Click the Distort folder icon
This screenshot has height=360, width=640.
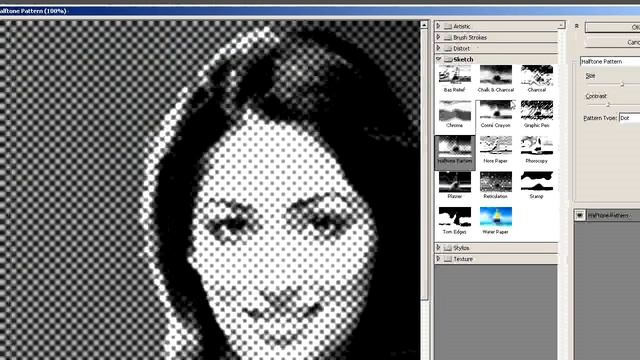[448, 48]
